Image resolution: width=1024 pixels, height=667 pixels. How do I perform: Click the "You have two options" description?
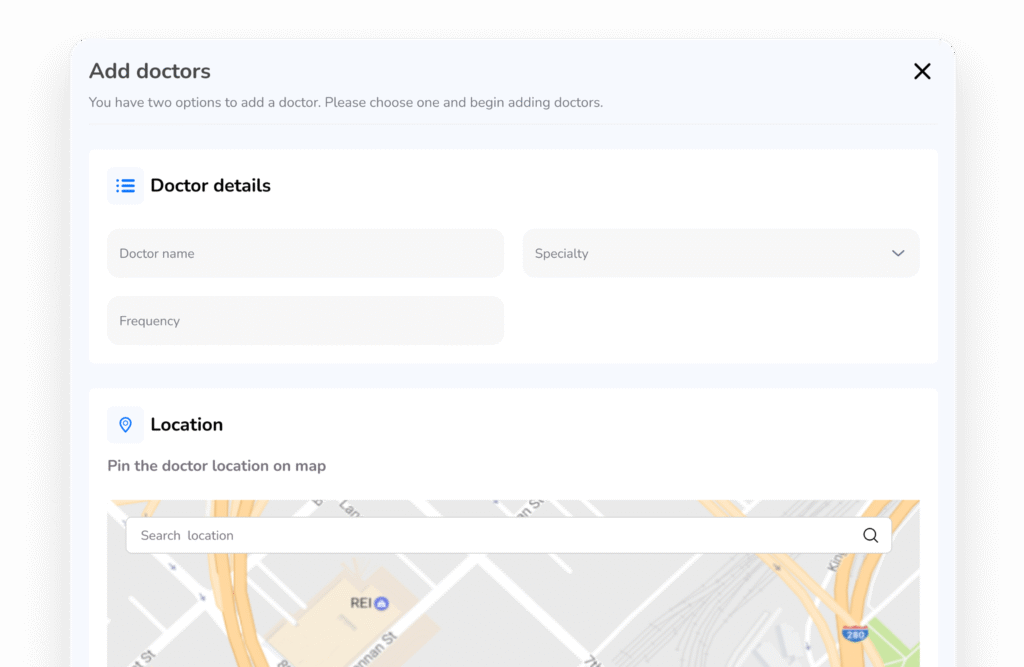[x=345, y=103]
